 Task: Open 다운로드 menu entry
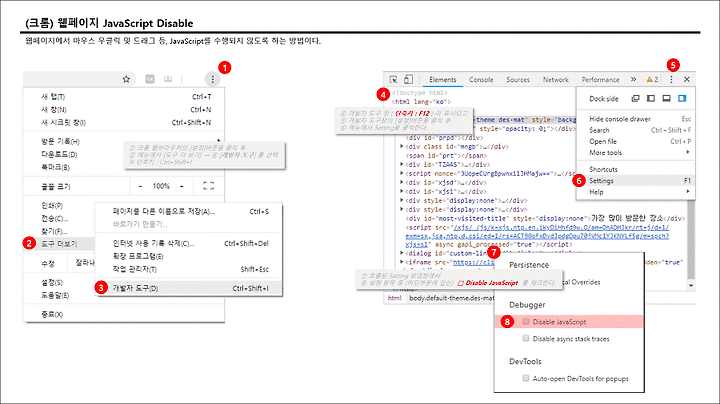pyautogui.click(x=60, y=154)
